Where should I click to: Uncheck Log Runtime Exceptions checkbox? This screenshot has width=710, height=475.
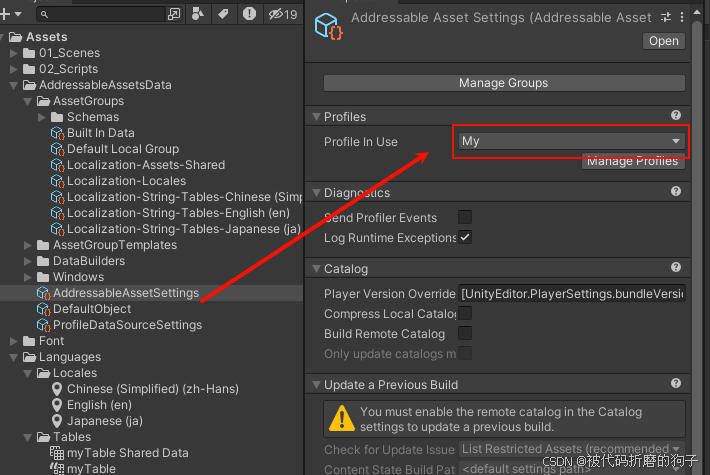[x=465, y=237]
